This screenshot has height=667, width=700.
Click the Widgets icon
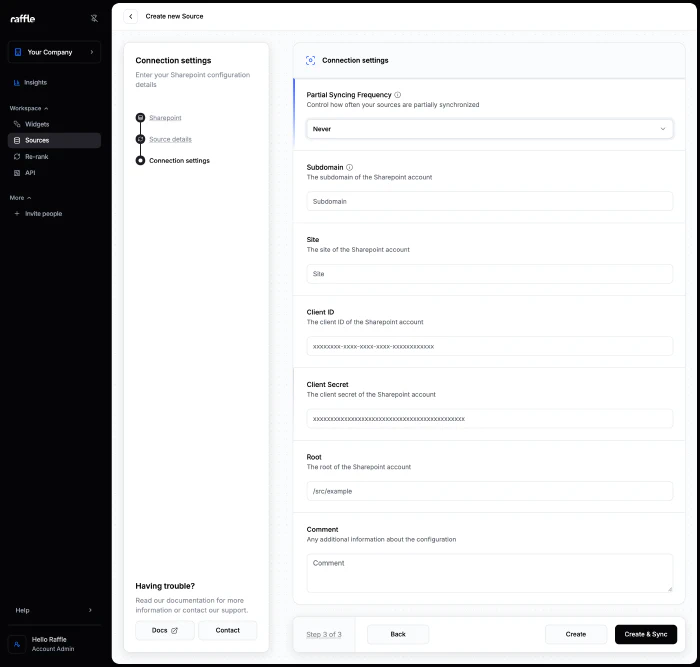[x=17, y=124]
